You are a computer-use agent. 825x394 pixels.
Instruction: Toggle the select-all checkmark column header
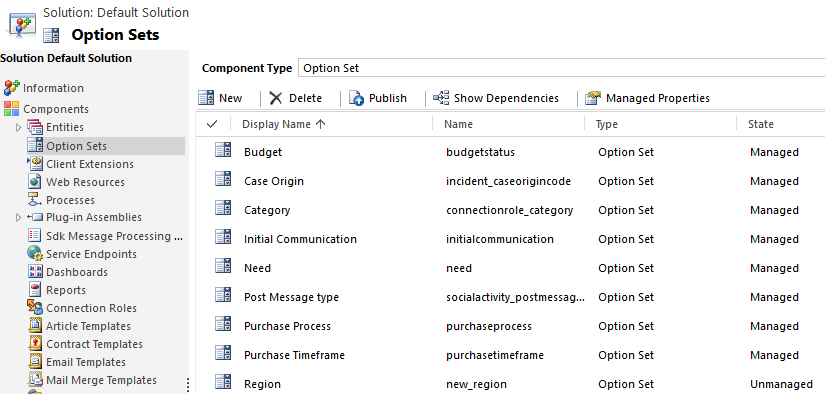[x=212, y=124]
